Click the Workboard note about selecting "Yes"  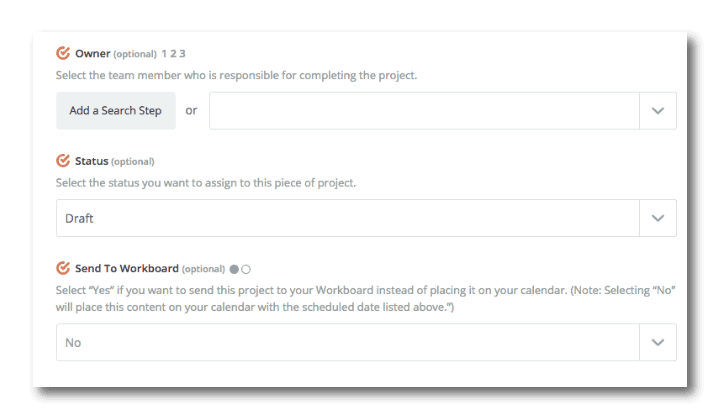point(366,297)
